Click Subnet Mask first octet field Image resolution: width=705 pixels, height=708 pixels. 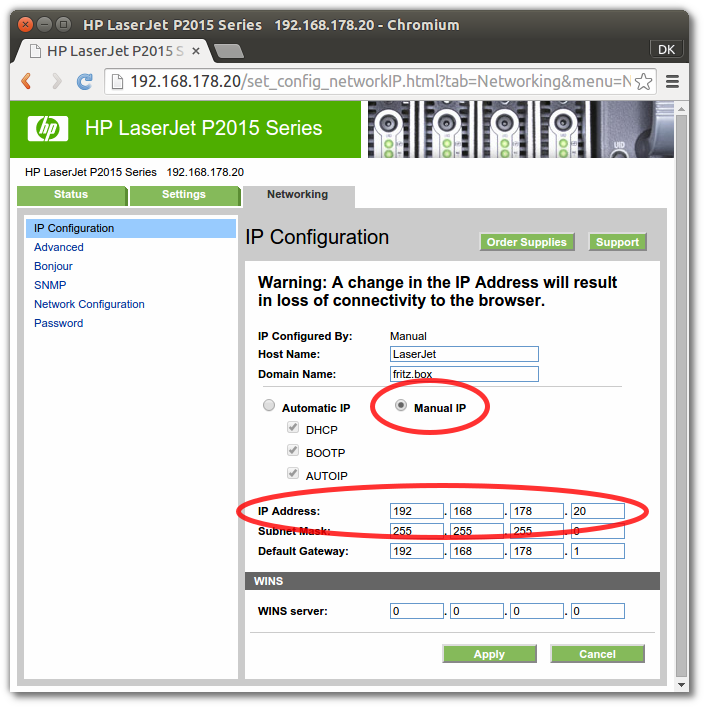(x=417, y=531)
